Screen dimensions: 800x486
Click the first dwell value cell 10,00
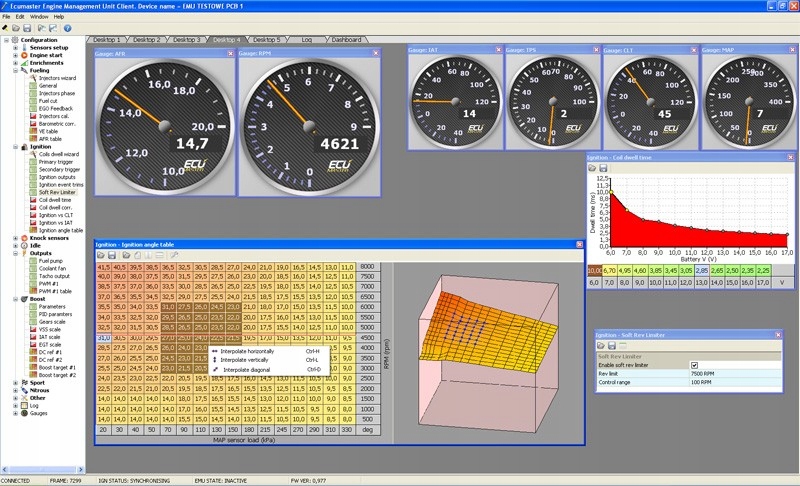(594, 270)
